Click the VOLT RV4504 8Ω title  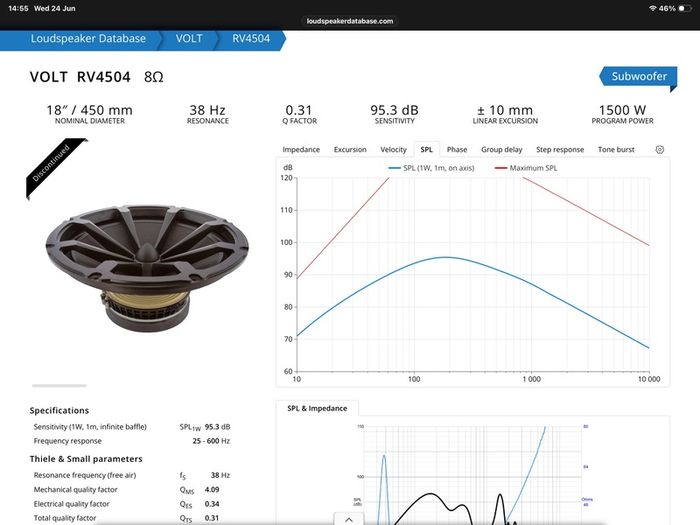[x=96, y=77]
